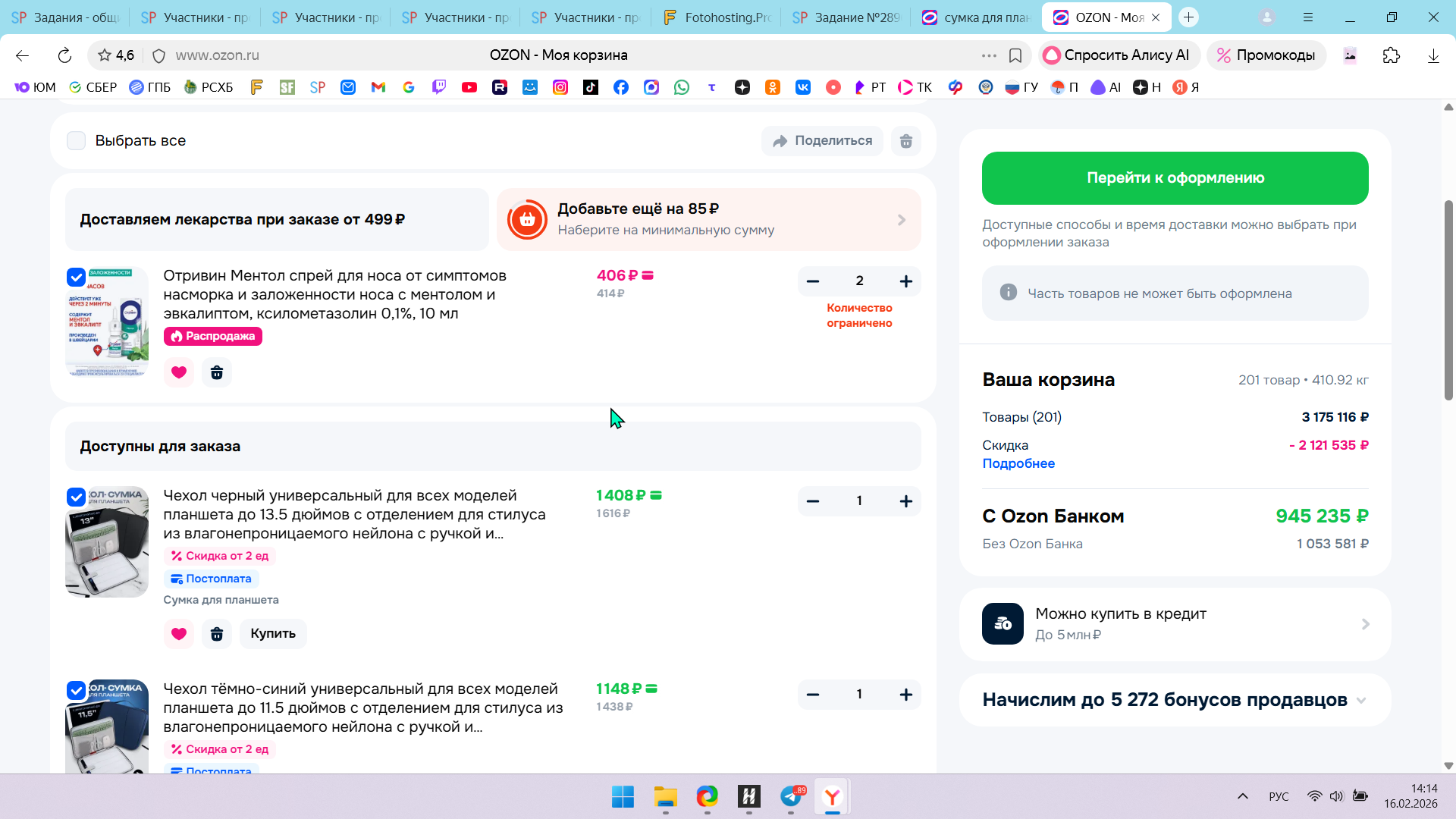
Task: Reload the page with the refresh icon
Action: coord(64,55)
